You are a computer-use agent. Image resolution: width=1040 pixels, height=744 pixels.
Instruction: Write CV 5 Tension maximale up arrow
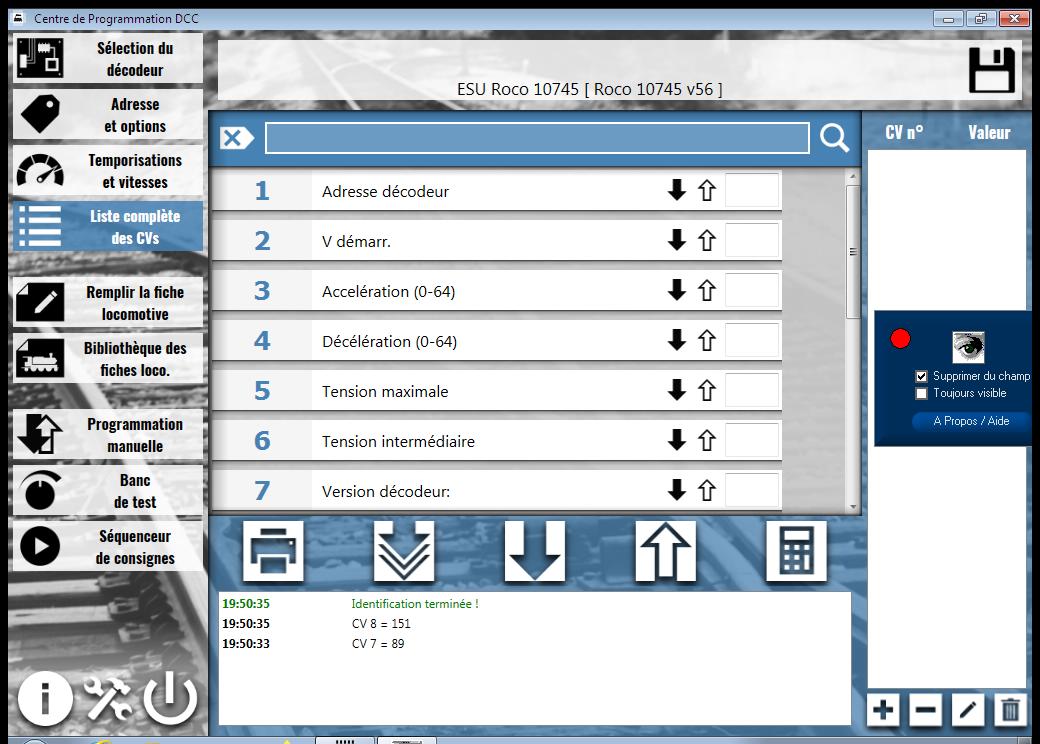(707, 390)
